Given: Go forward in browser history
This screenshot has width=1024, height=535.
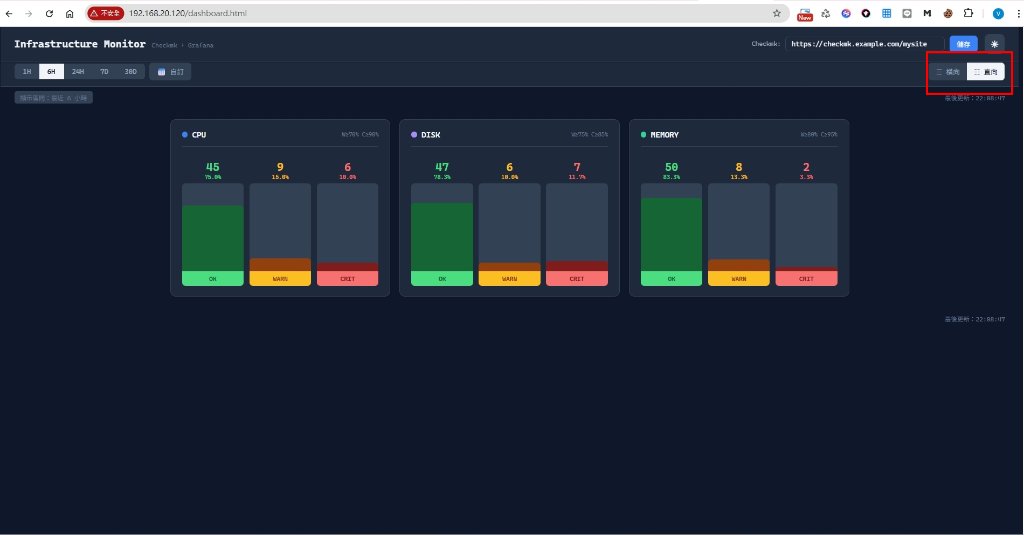Looking at the screenshot, I should pos(29,13).
